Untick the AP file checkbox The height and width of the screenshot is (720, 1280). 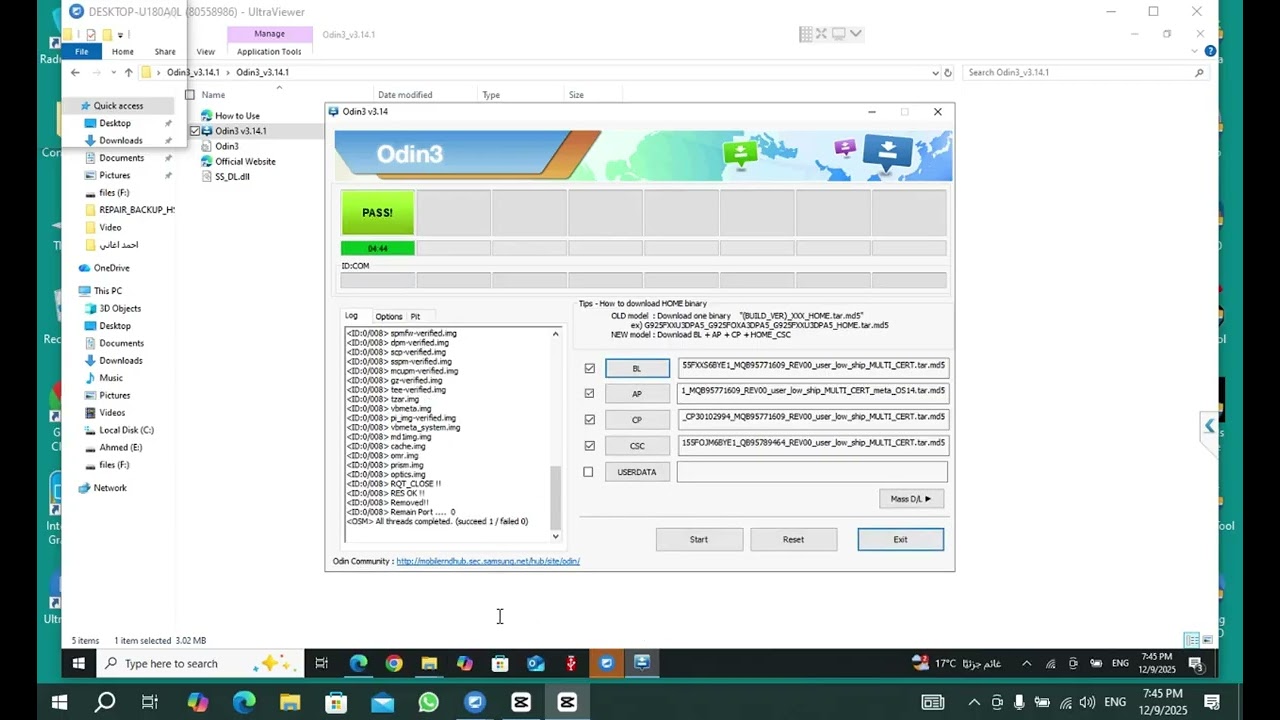(x=589, y=394)
